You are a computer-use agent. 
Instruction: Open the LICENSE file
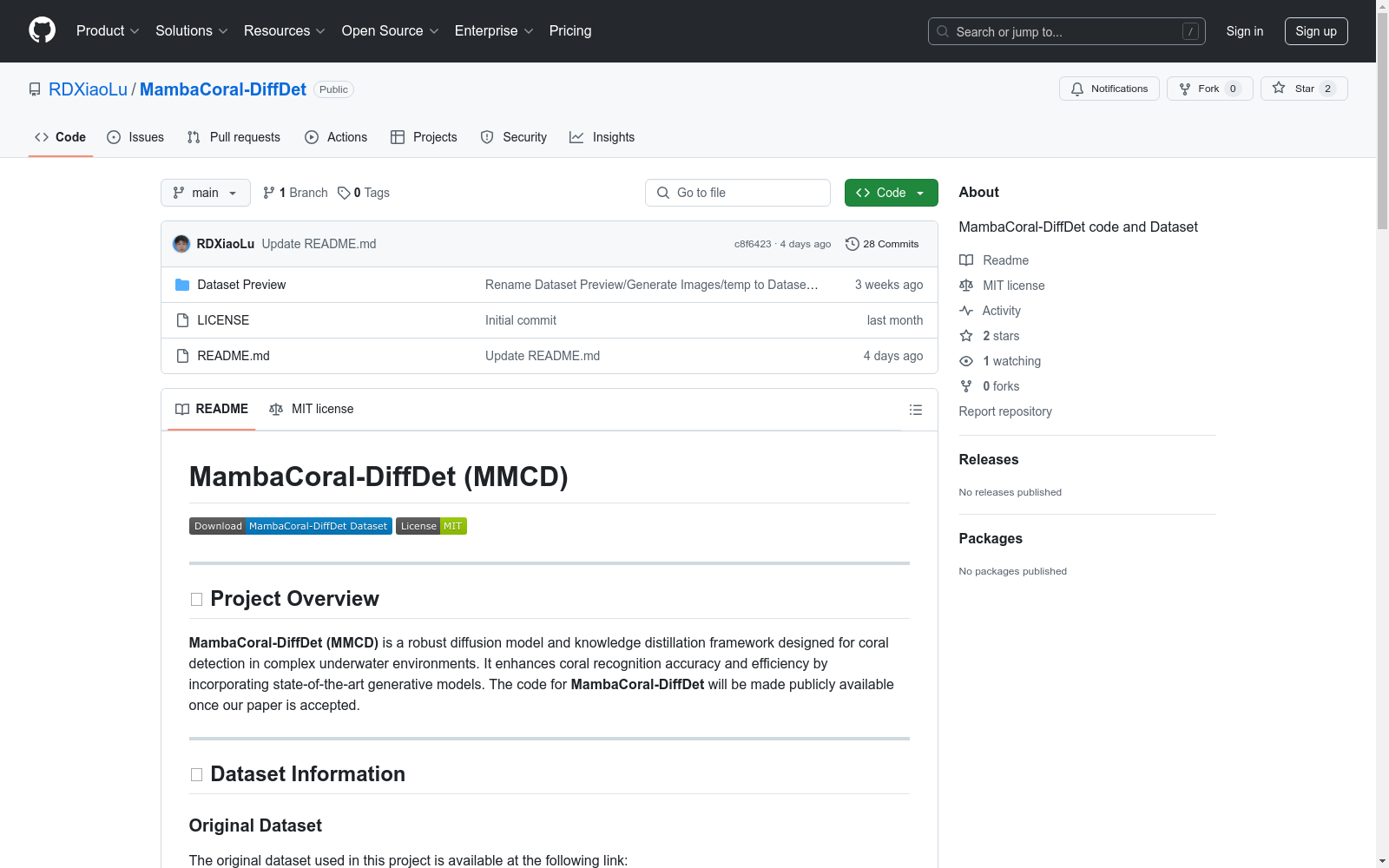(x=223, y=320)
